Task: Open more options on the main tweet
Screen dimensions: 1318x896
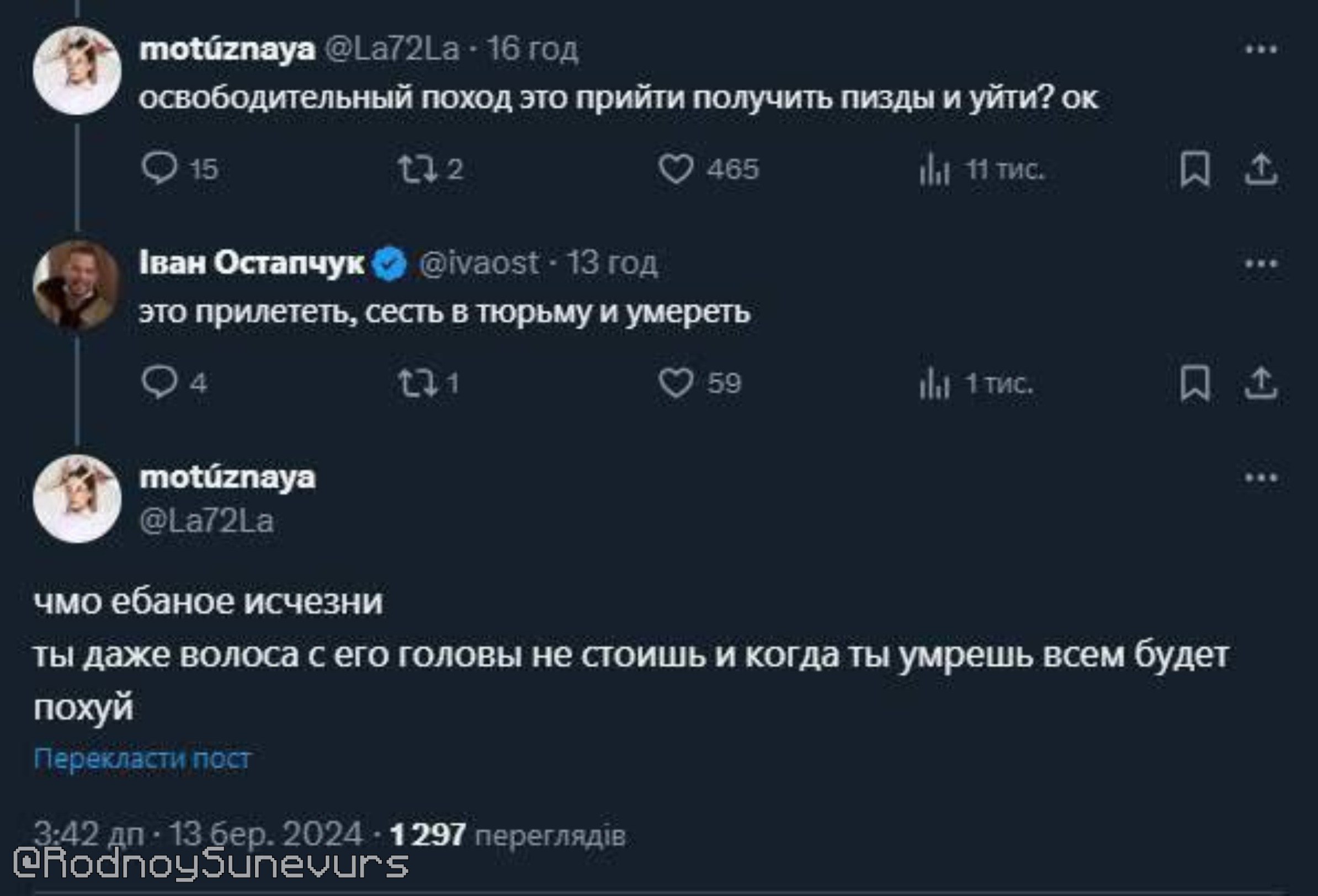Action: click(1261, 478)
